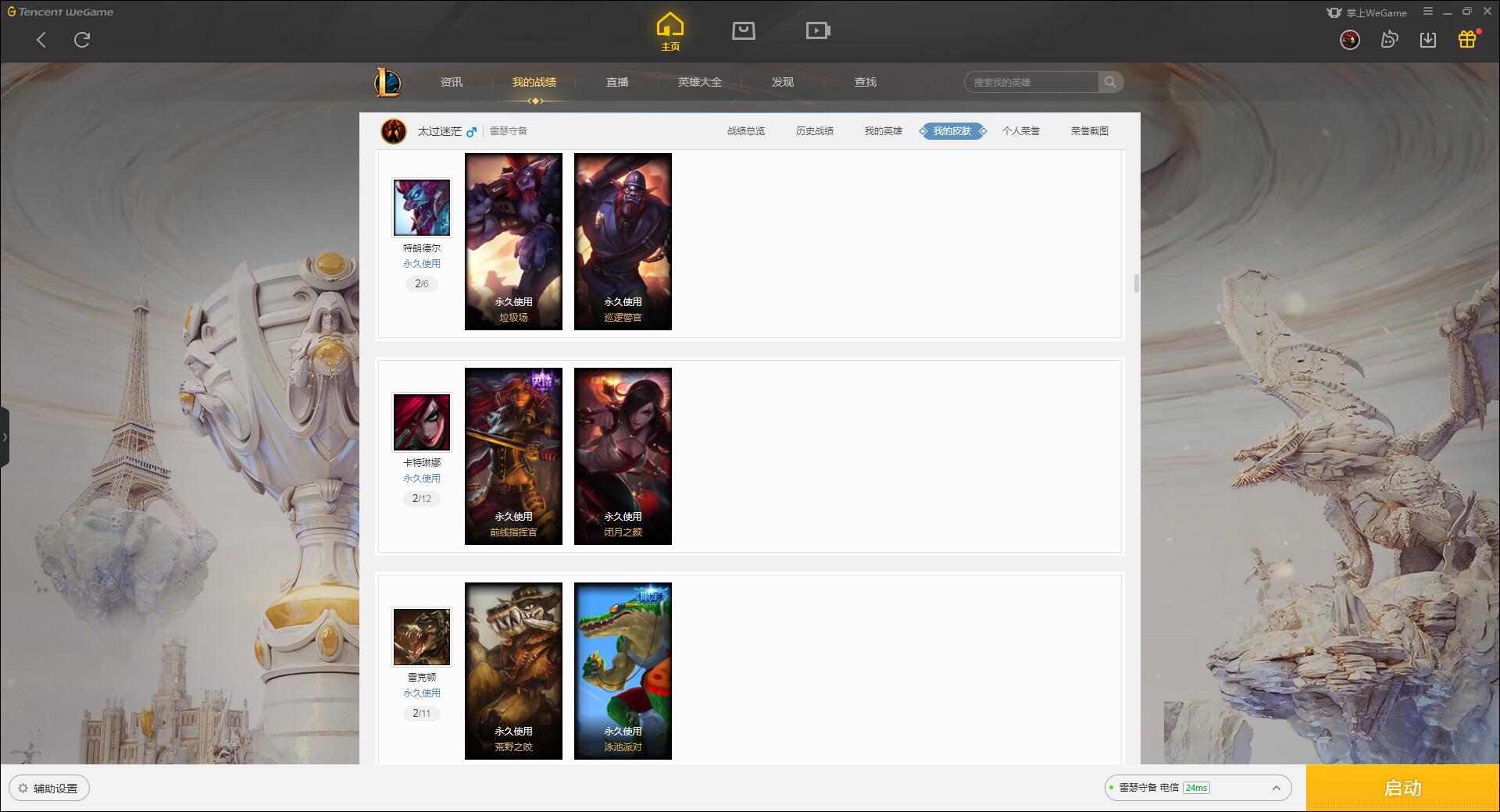Open the user avatar in top bar
This screenshot has width=1500, height=812.
click(1350, 40)
